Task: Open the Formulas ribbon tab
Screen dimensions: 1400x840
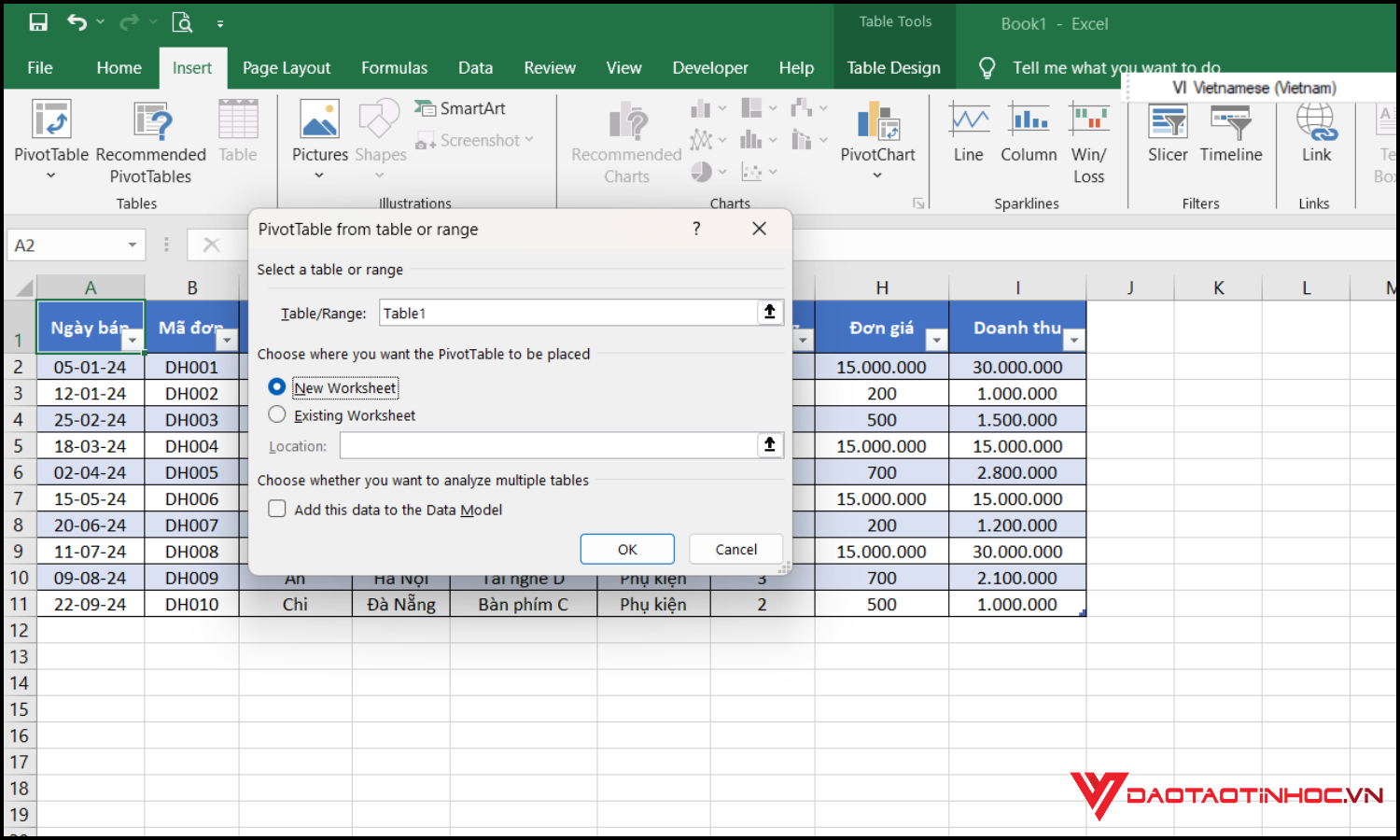Action: [394, 67]
